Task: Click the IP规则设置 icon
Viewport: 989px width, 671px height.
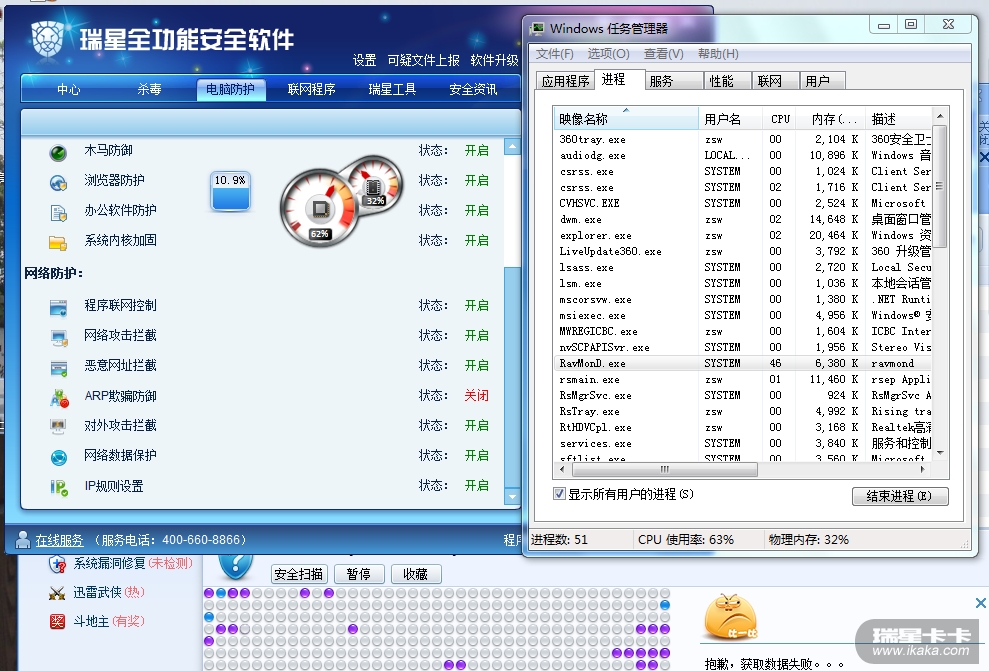Action: pos(59,487)
